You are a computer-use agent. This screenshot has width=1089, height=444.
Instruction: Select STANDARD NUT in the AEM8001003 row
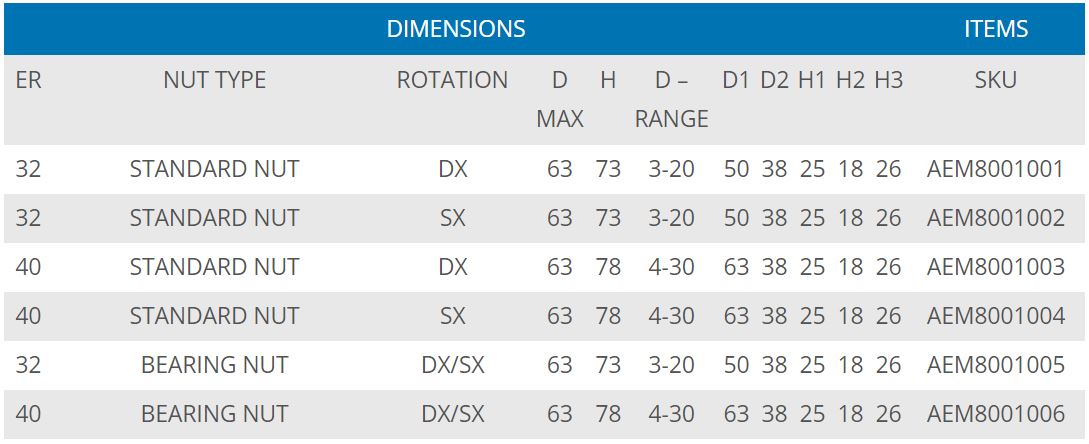214,267
